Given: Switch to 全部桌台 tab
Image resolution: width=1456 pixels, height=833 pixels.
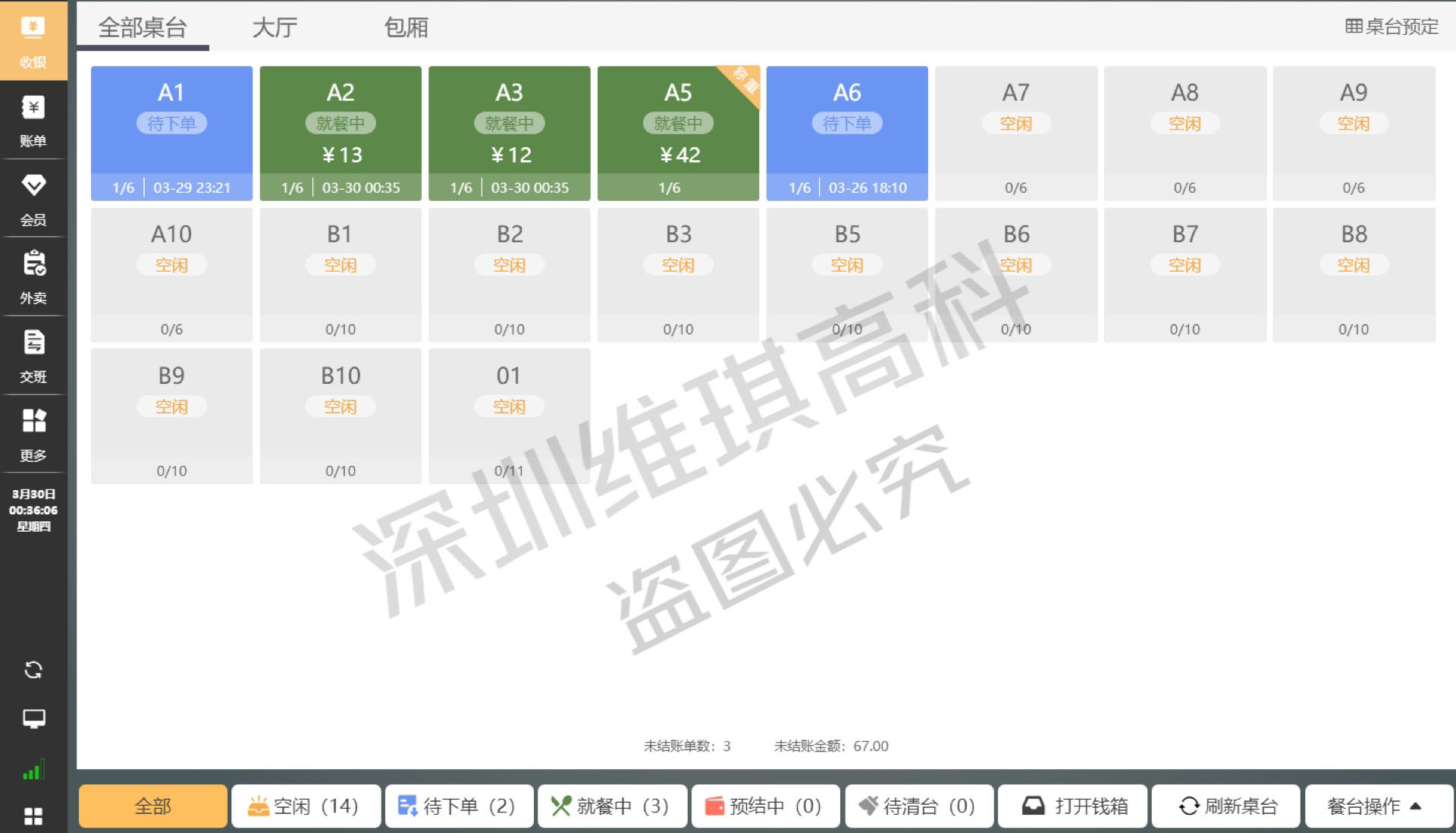Looking at the screenshot, I should [143, 27].
